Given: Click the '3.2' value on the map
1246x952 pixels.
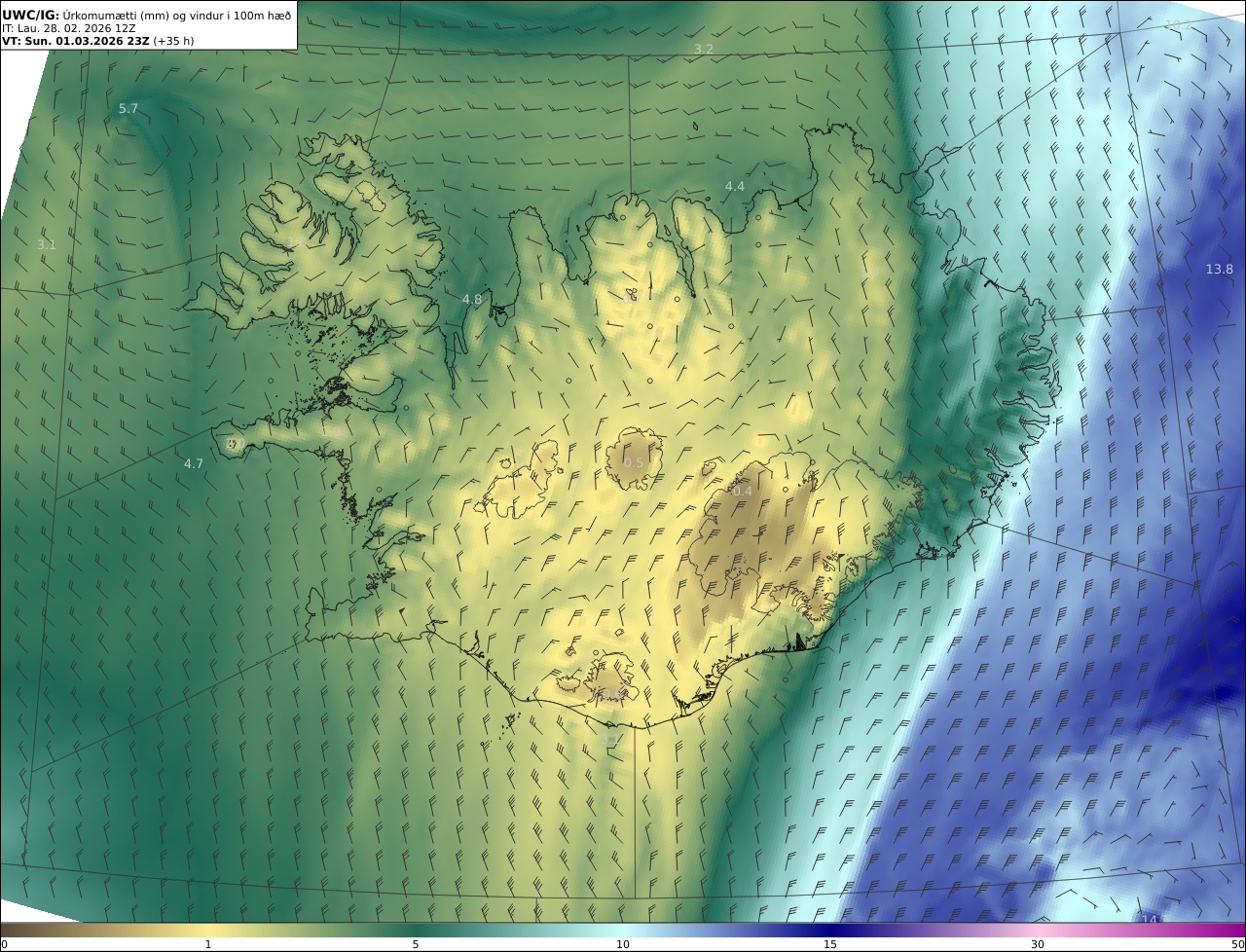Looking at the screenshot, I should [x=704, y=49].
